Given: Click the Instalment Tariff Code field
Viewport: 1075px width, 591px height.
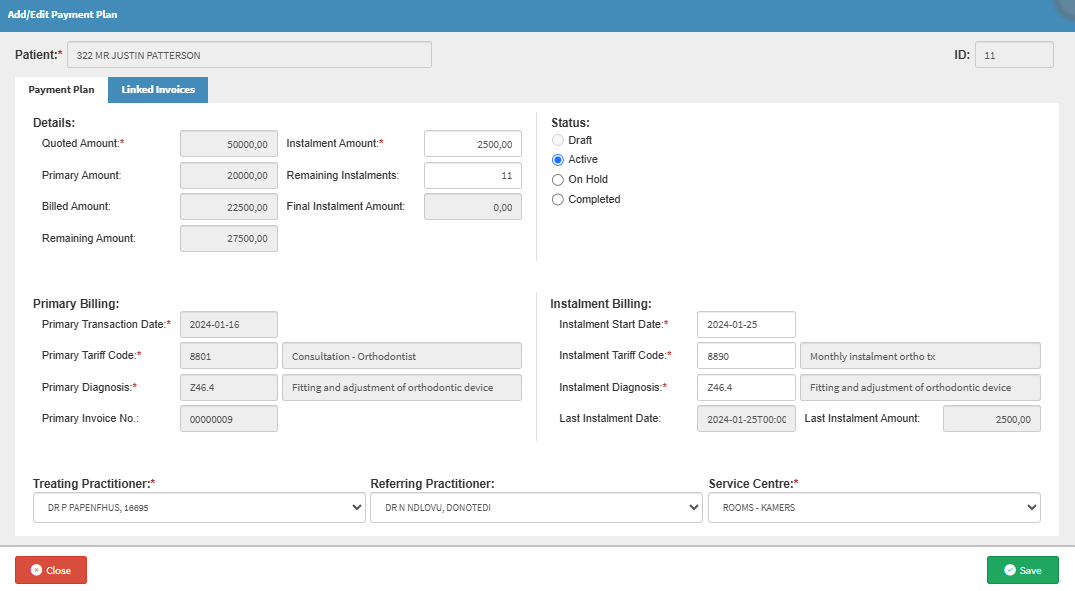Looking at the screenshot, I should coord(746,356).
